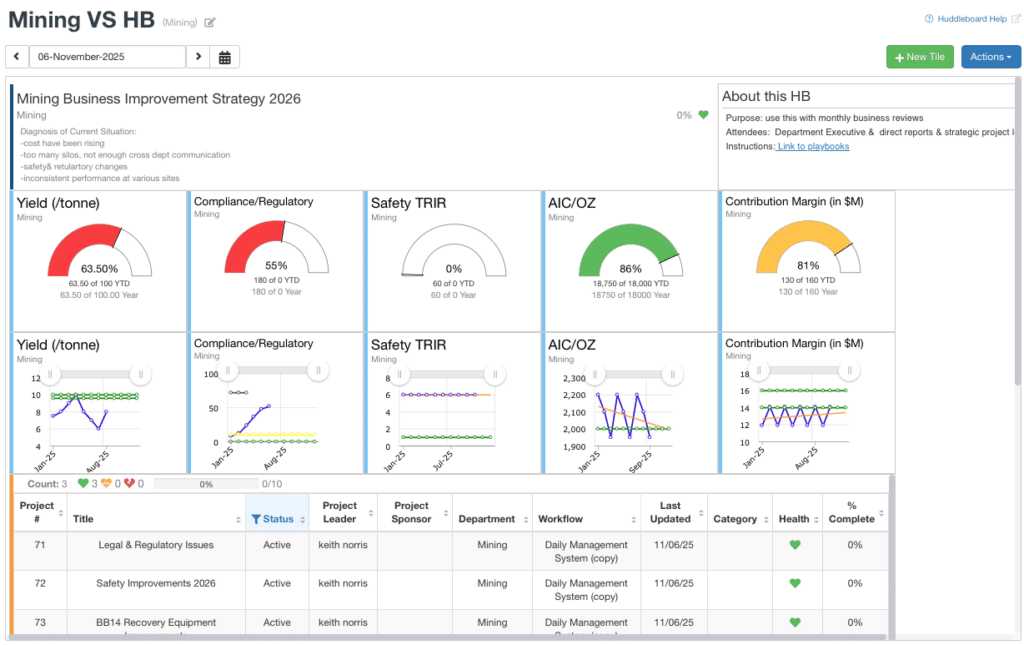The image size is (1024, 645).
Task: Click the green heart on strategy tile
Action: [703, 115]
